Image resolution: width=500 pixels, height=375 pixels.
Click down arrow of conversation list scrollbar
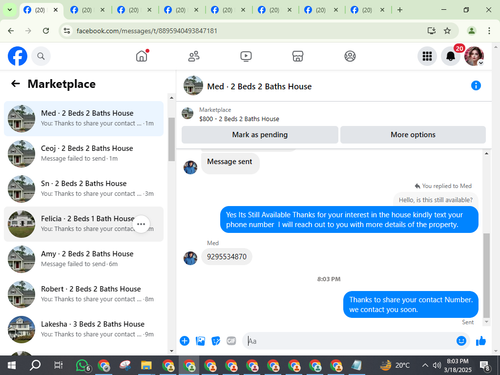[171, 351]
